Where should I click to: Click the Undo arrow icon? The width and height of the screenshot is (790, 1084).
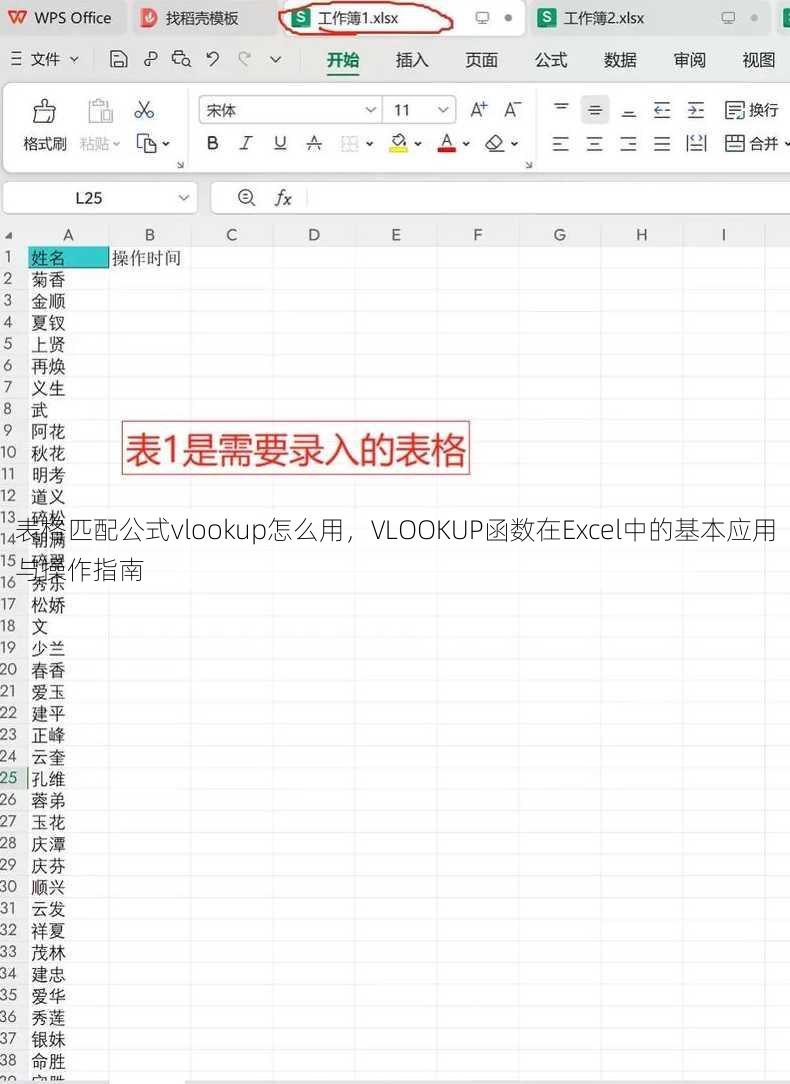coord(213,59)
